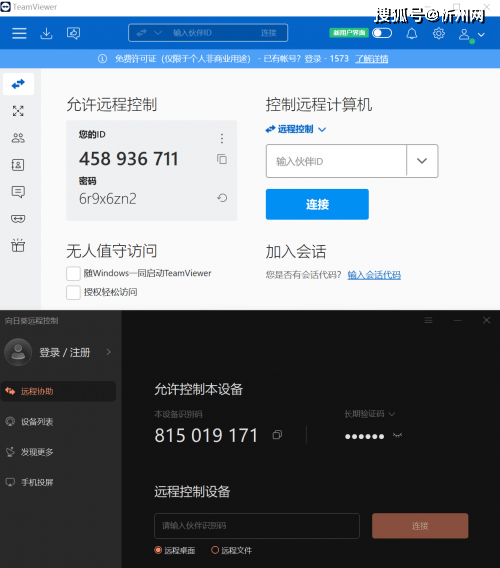500x568 pixels.
Task: Copy the TeamViewer ID 458 936 711
Action: [x=222, y=159]
